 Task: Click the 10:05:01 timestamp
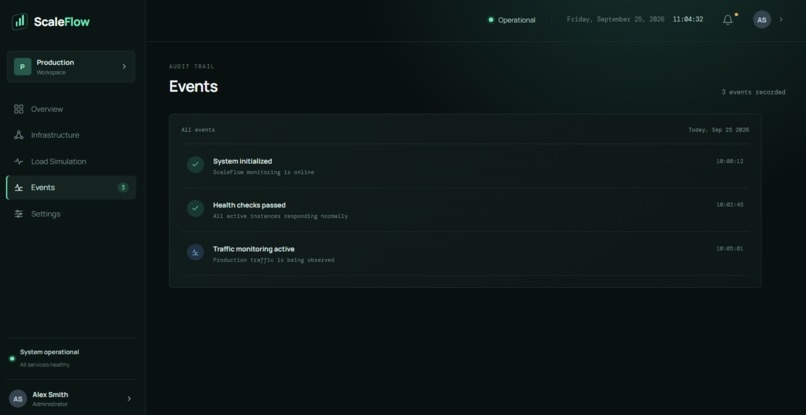pyautogui.click(x=730, y=248)
